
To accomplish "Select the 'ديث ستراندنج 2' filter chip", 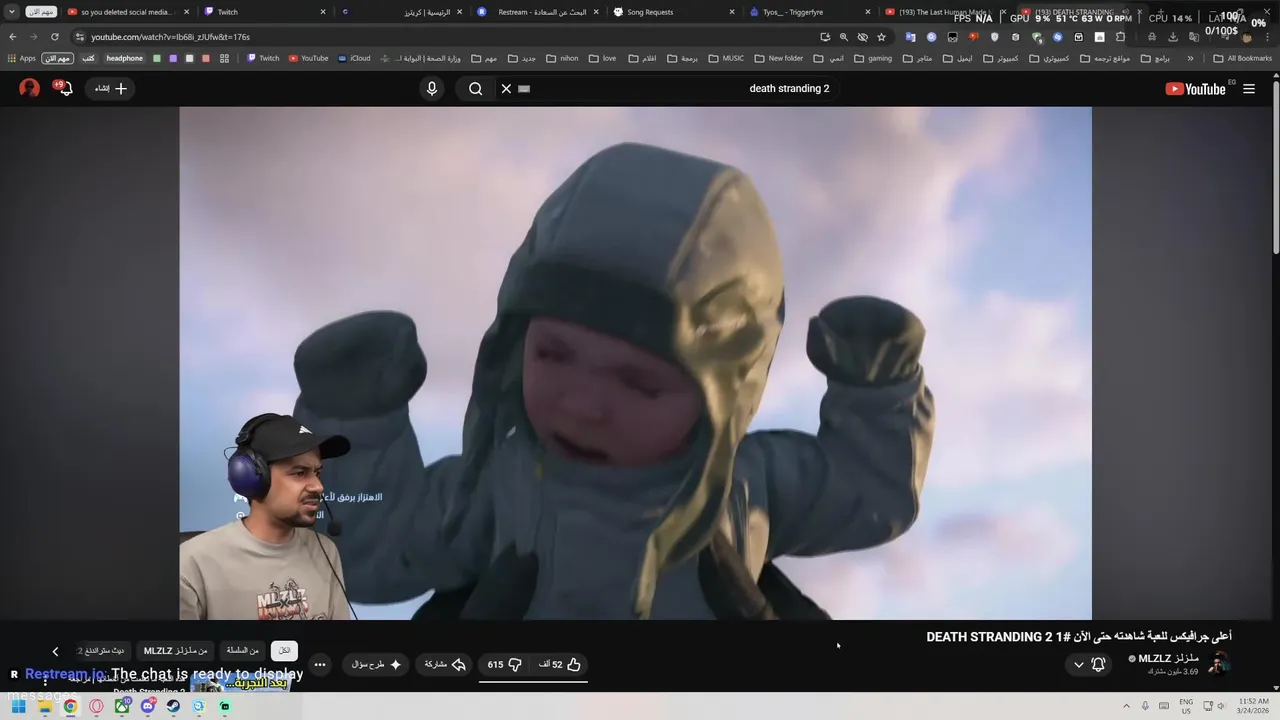I will pos(102,651).
